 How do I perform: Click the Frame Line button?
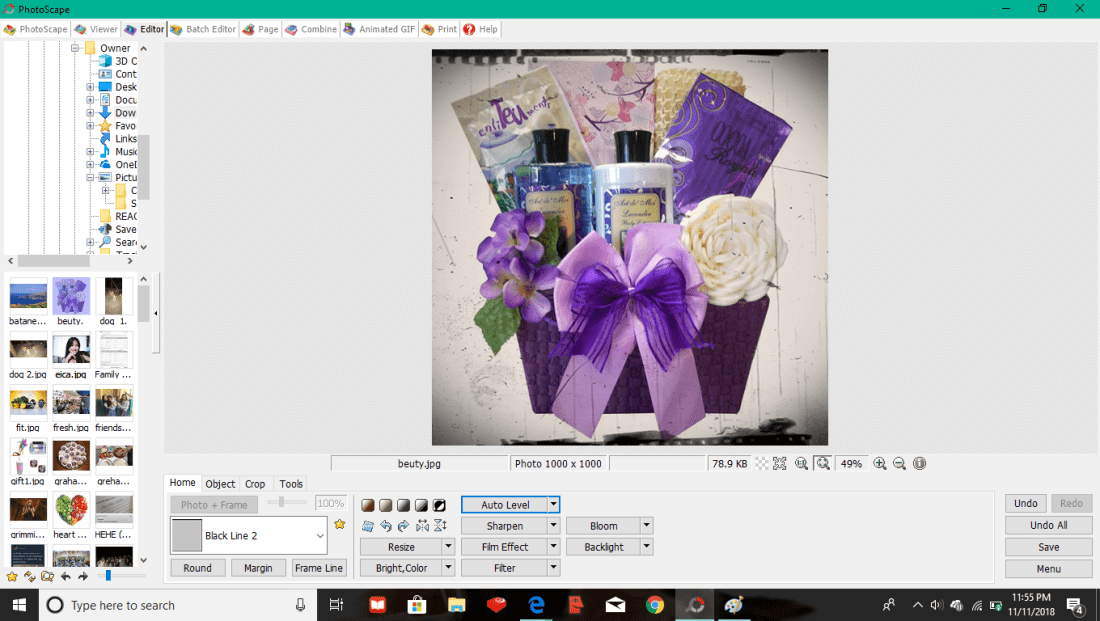[319, 568]
